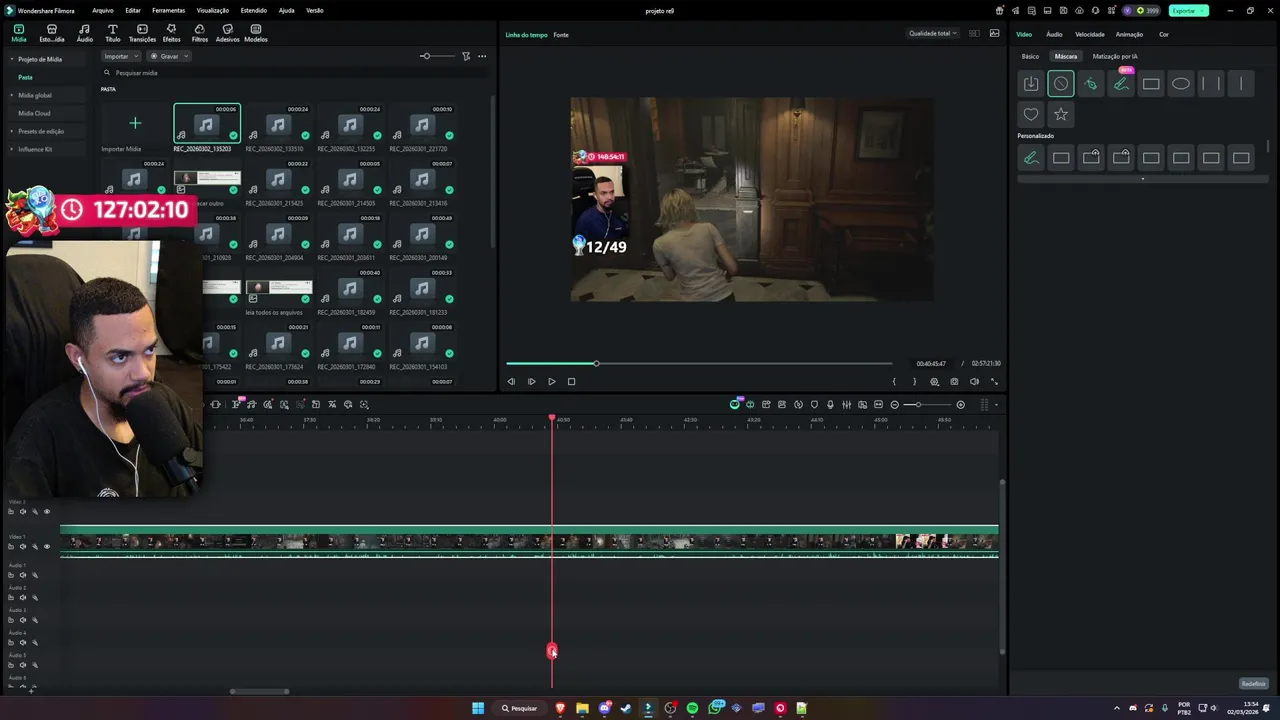Image resolution: width=1280 pixels, height=720 pixels.
Task: Open the Ferramentas menu
Action: click(168, 10)
